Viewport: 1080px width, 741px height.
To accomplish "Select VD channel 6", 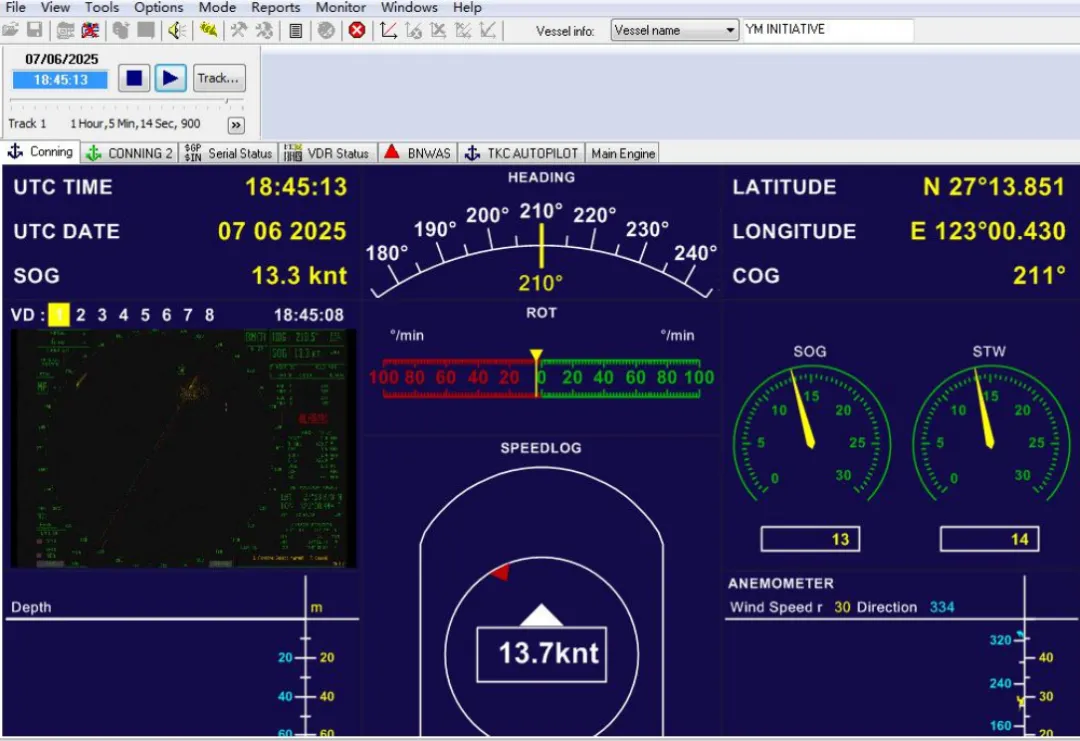I will pos(167,315).
